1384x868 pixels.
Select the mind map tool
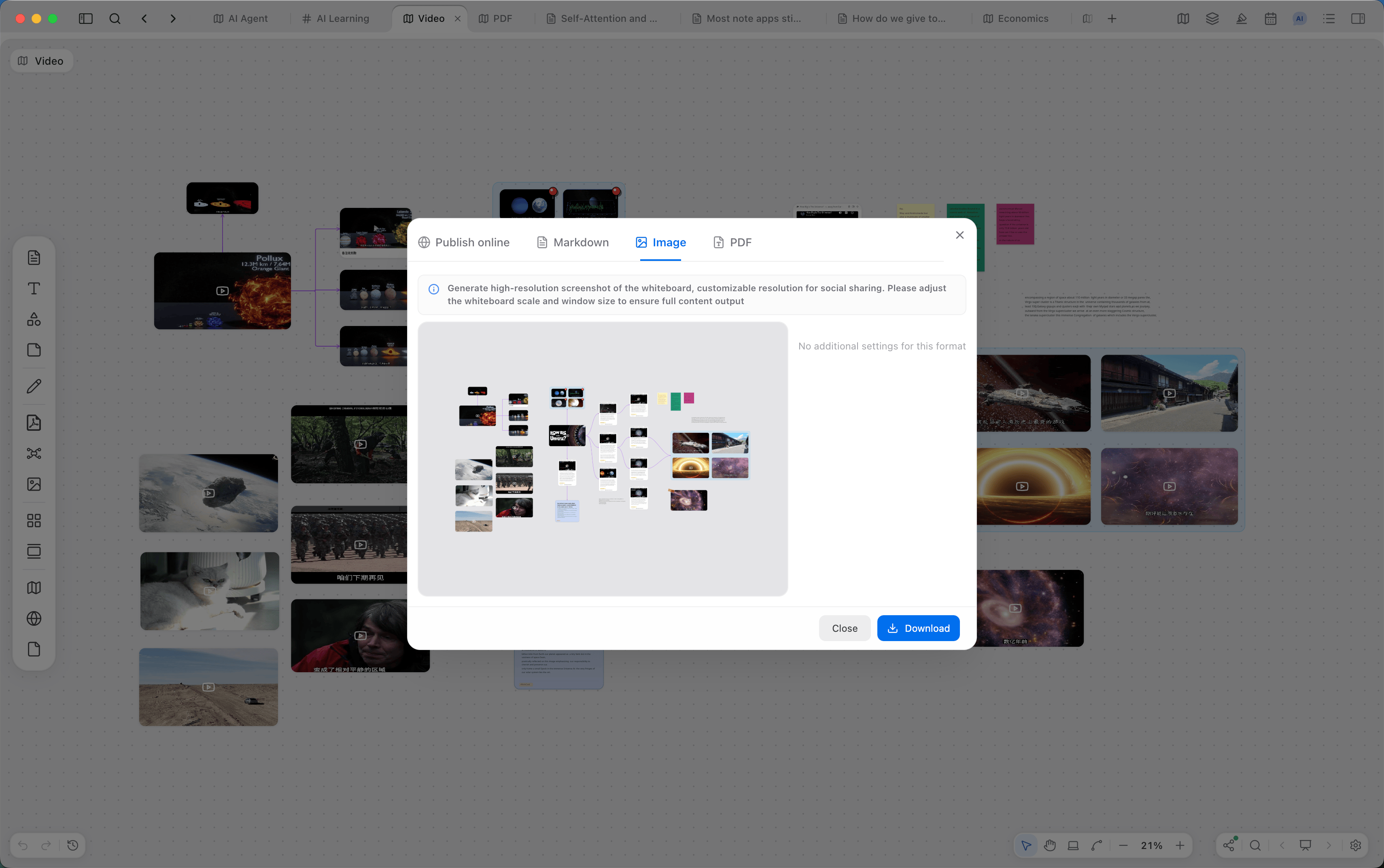coord(34,453)
